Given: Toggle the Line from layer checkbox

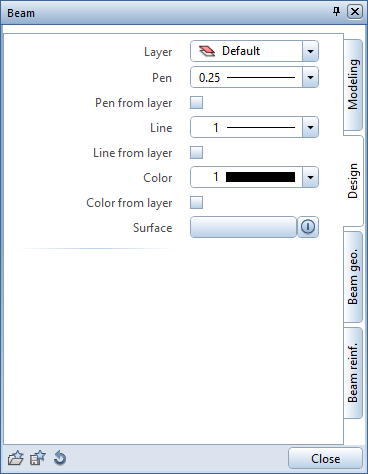Looking at the screenshot, I should coord(196,153).
